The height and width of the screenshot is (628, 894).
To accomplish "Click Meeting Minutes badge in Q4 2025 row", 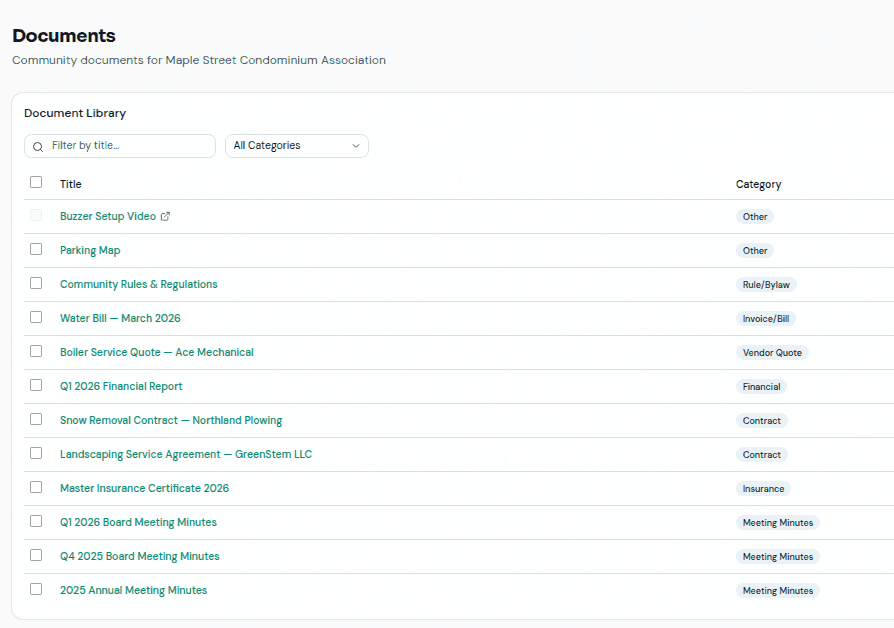I will pyautogui.click(x=778, y=557).
